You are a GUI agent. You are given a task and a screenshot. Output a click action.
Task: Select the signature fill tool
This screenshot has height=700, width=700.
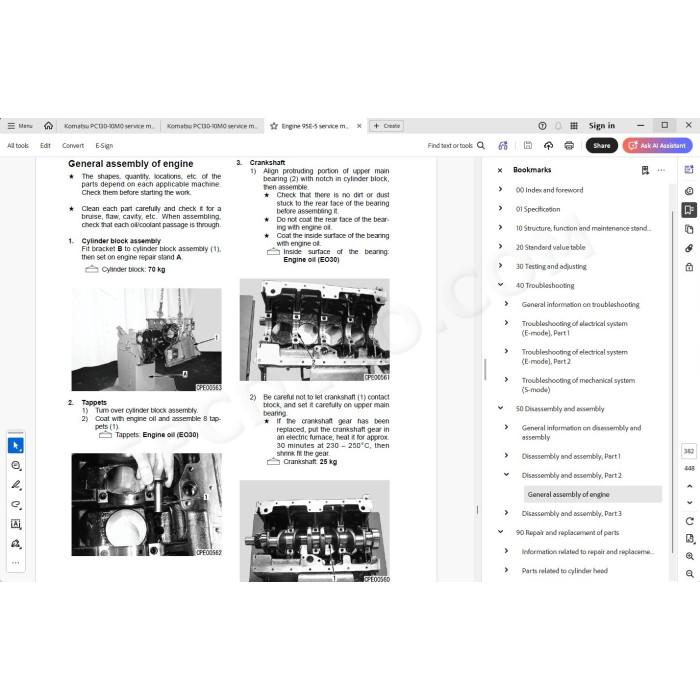coord(16,544)
